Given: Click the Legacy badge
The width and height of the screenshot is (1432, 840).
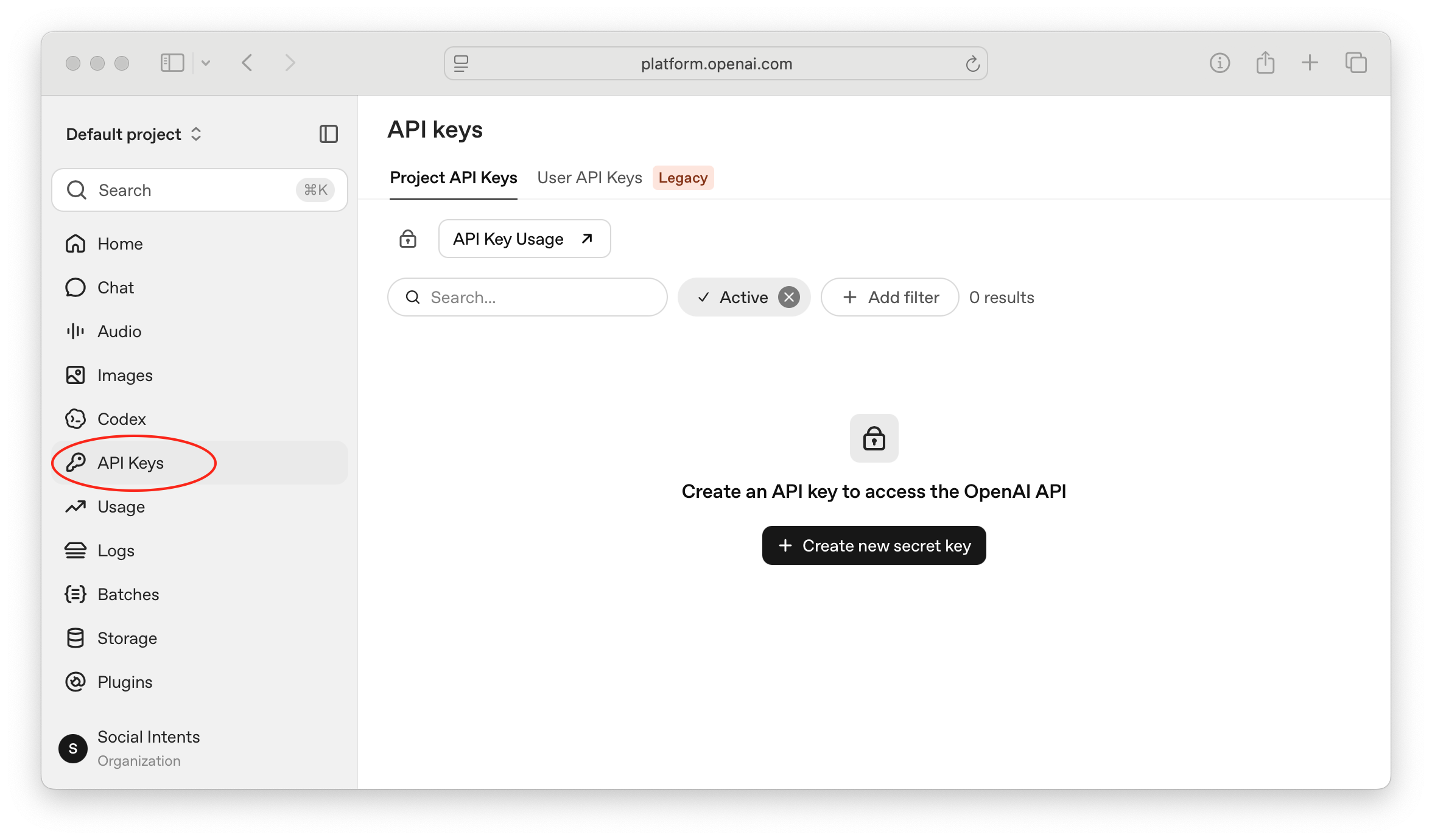Looking at the screenshot, I should coord(683,178).
